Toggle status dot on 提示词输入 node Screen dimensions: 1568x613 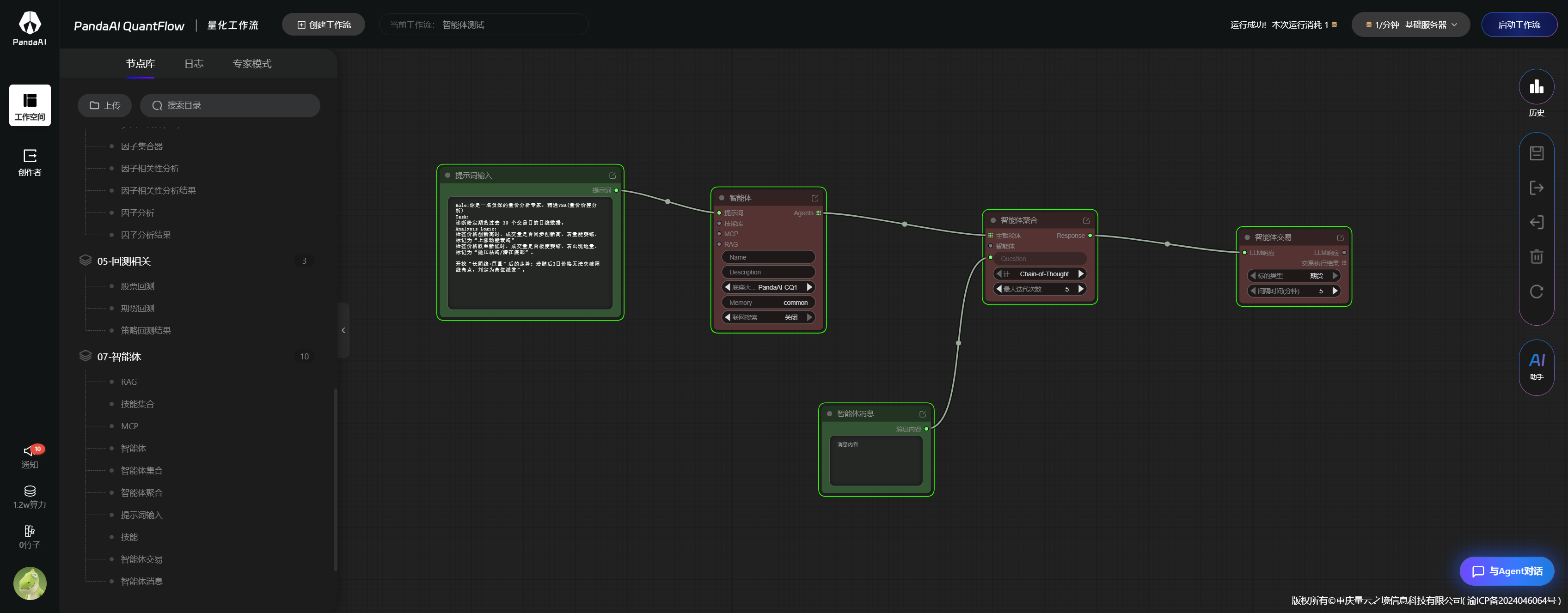447,175
